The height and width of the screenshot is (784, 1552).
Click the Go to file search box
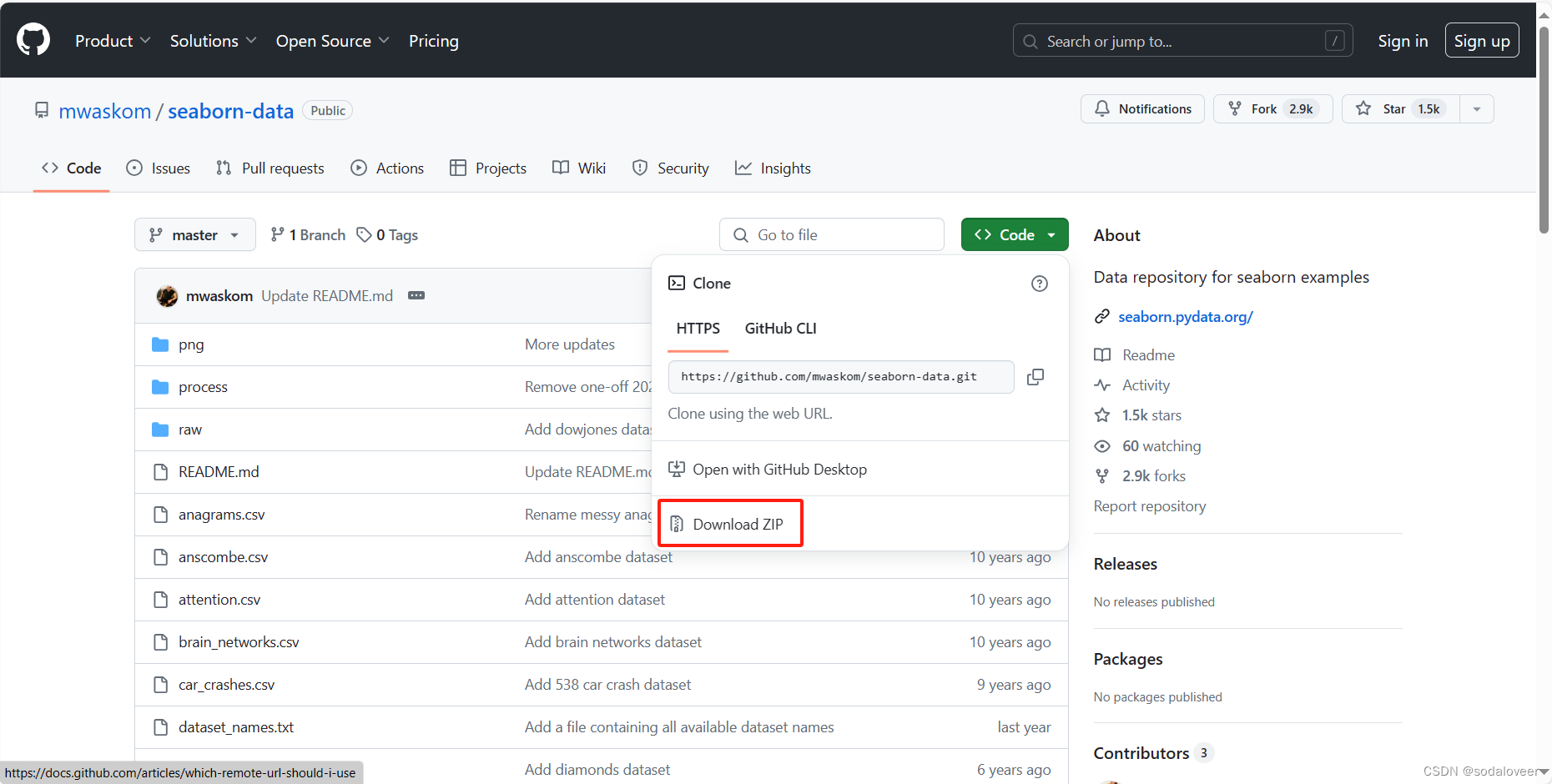(832, 235)
